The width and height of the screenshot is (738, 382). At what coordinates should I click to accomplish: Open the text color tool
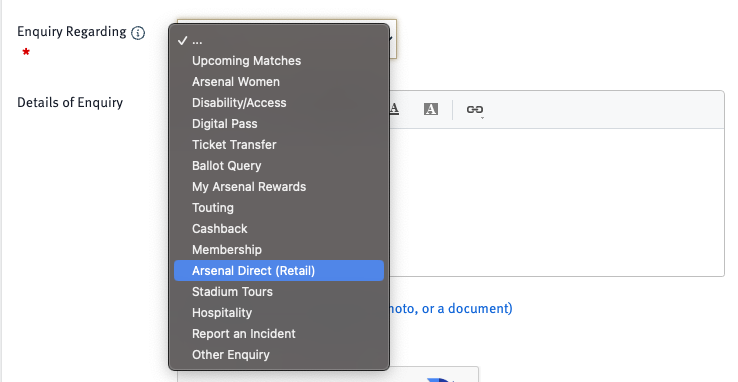(394, 109)
